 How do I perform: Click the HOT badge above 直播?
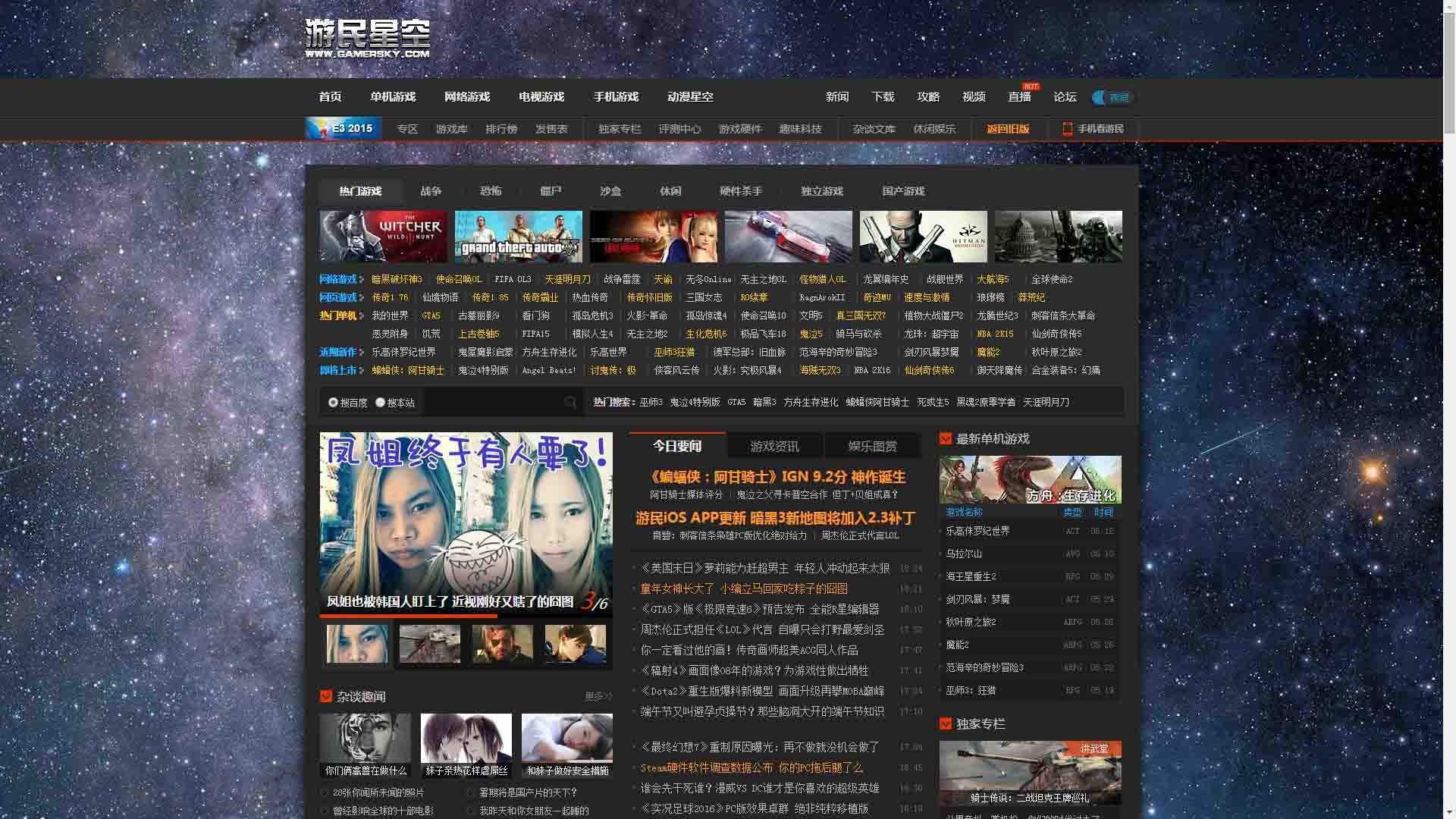1029,86
